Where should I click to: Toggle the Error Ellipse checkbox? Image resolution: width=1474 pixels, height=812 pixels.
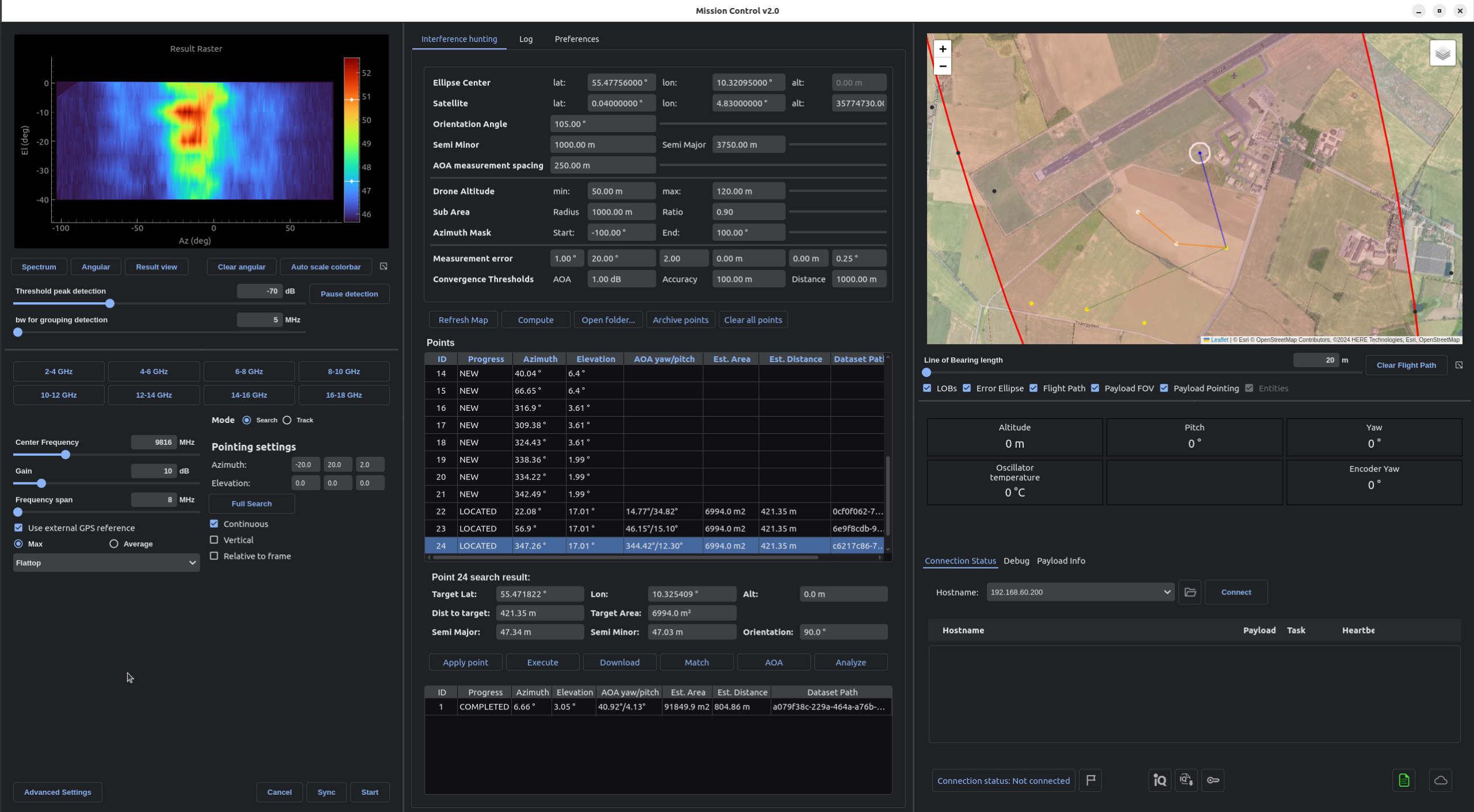[967, 388]
